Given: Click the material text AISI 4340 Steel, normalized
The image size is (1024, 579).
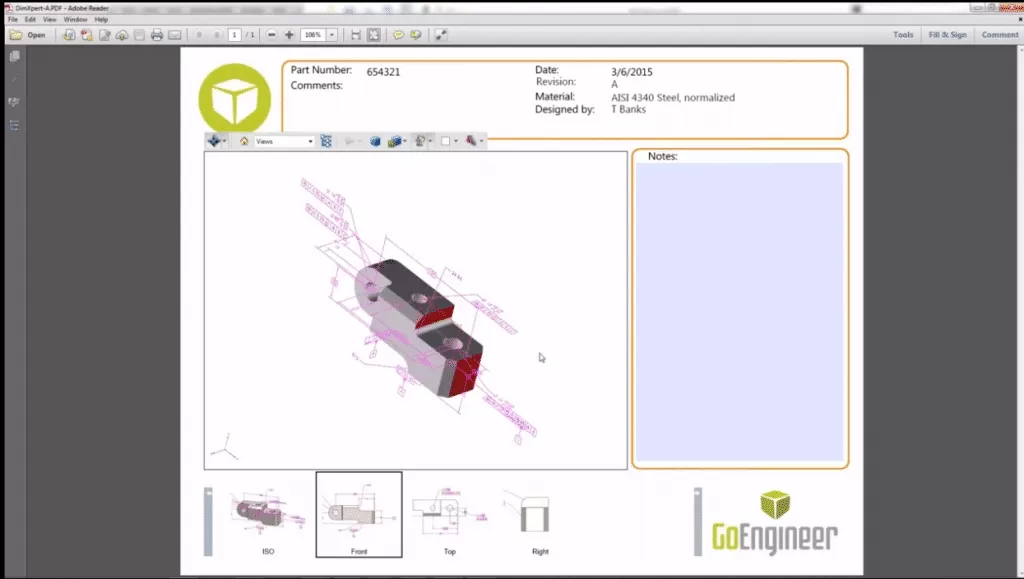Looking at the screenshot, I should [673, 97].
